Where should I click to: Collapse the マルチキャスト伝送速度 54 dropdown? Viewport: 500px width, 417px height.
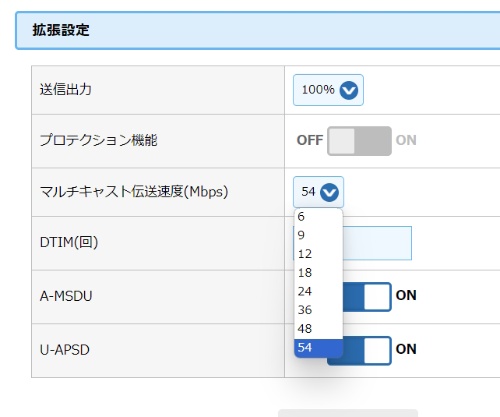[318, 192]
